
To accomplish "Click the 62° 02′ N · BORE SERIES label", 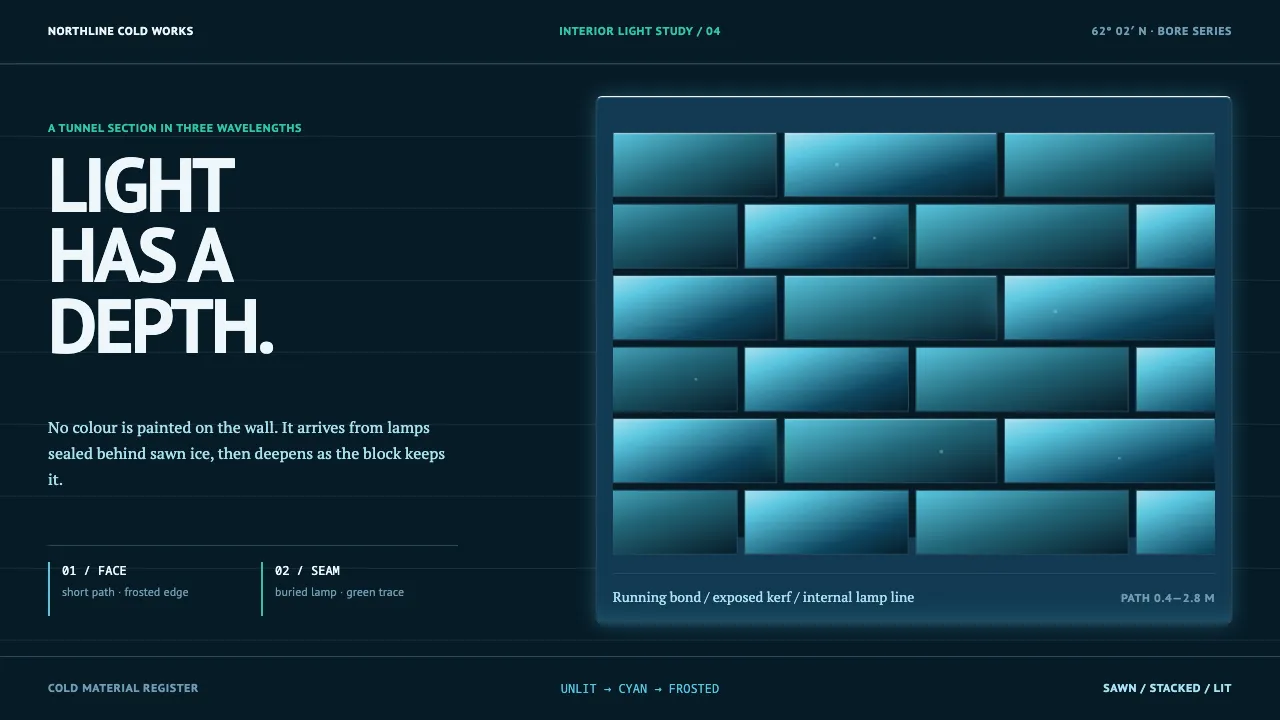I will (1161, 31).
